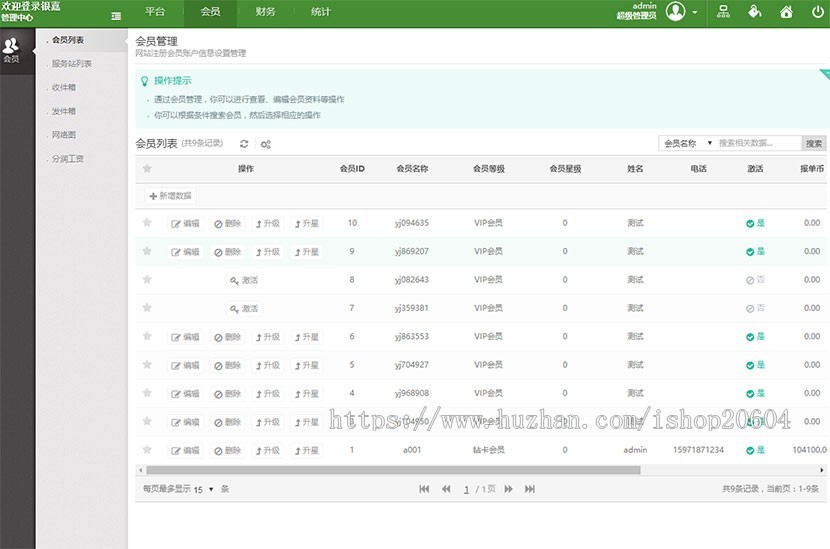Click the phone number 15971871234 cell
This screenshot has width=830, height=549.
tap(698, 450)
